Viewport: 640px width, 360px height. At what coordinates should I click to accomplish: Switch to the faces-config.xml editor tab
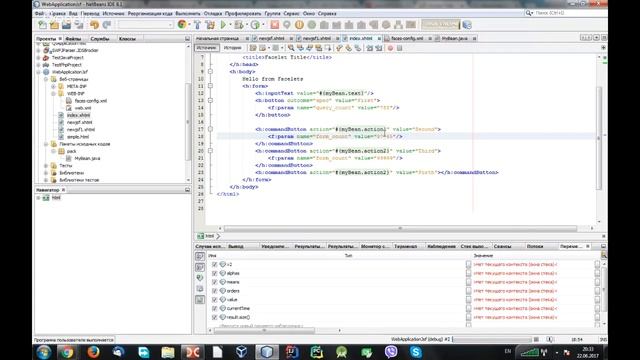[407, 38]
